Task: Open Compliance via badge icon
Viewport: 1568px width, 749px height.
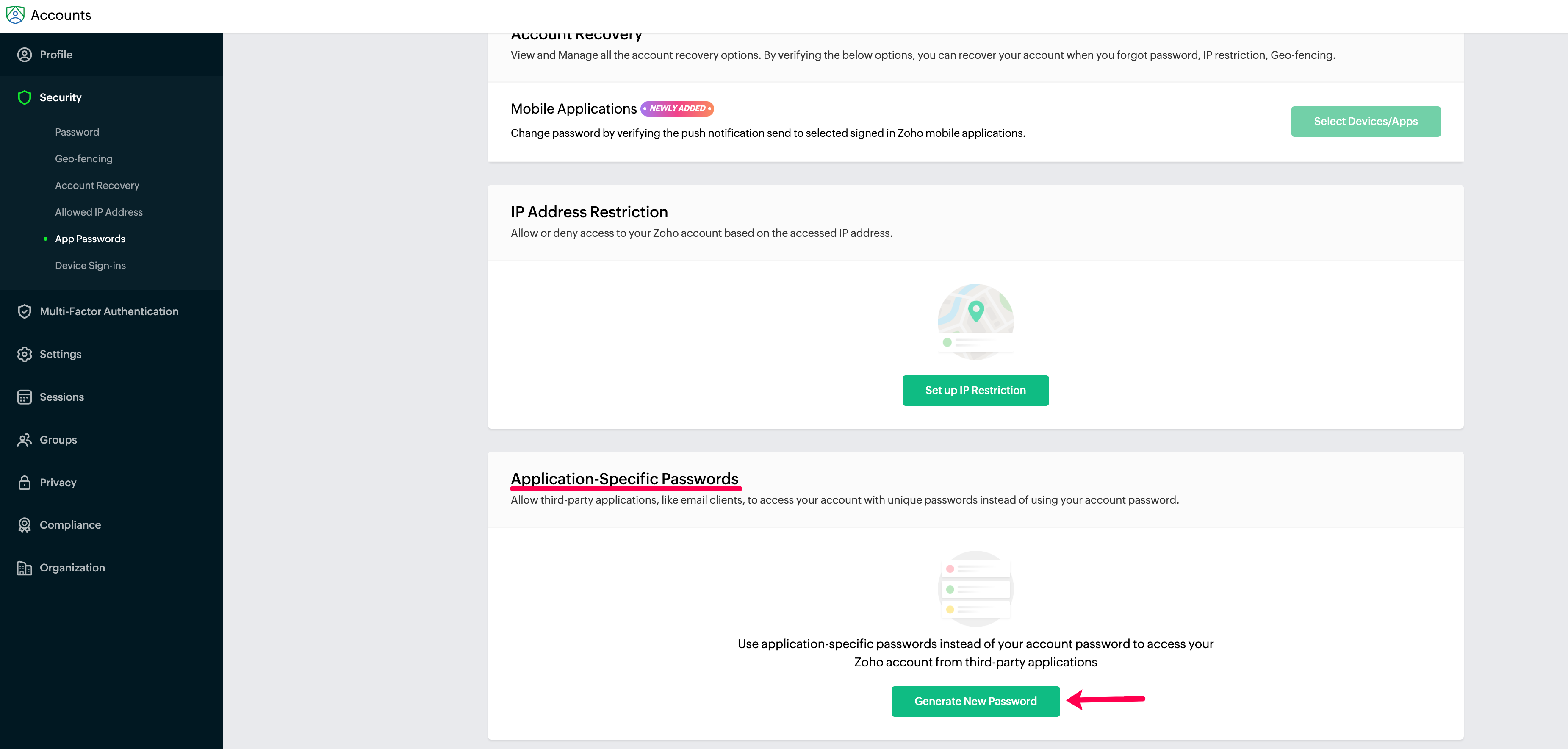Action: pyautogui.click(x=24, y=525)
